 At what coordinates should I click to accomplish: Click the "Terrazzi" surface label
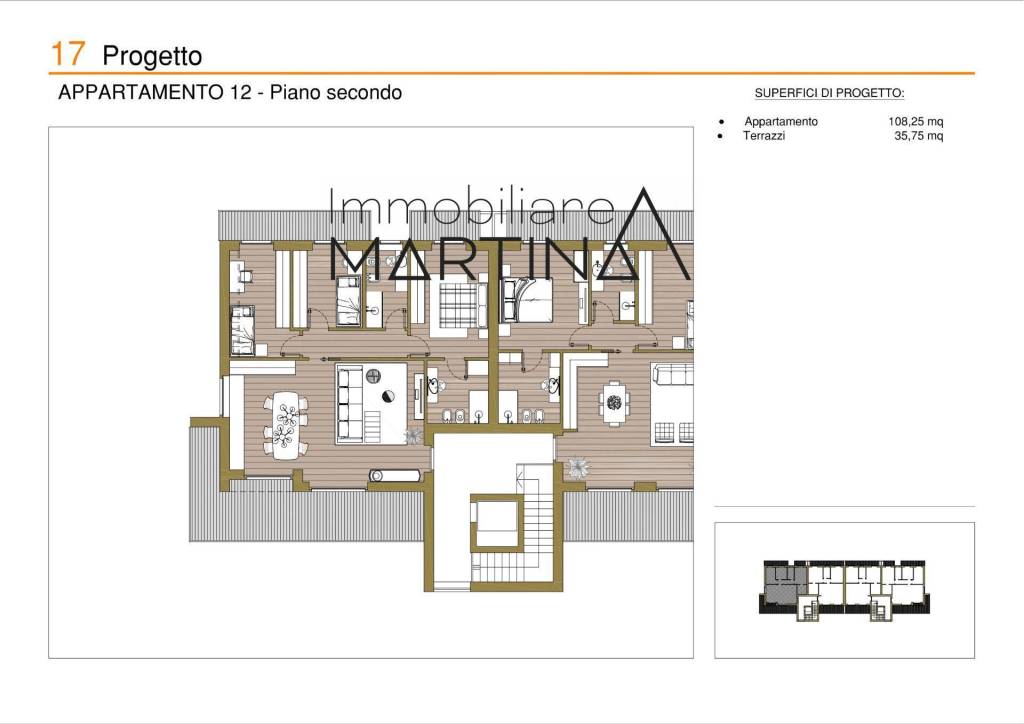764,136
